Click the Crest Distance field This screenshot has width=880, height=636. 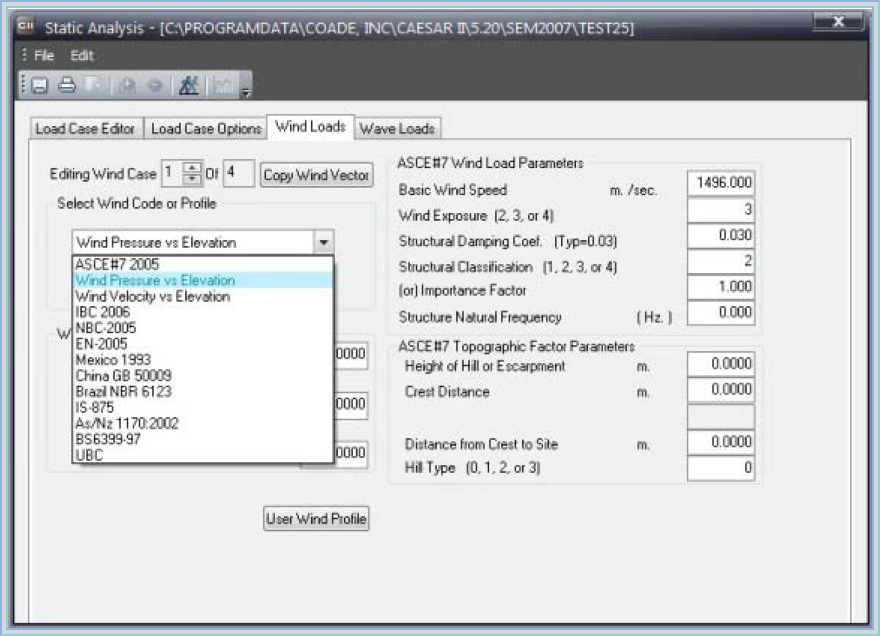721,390
